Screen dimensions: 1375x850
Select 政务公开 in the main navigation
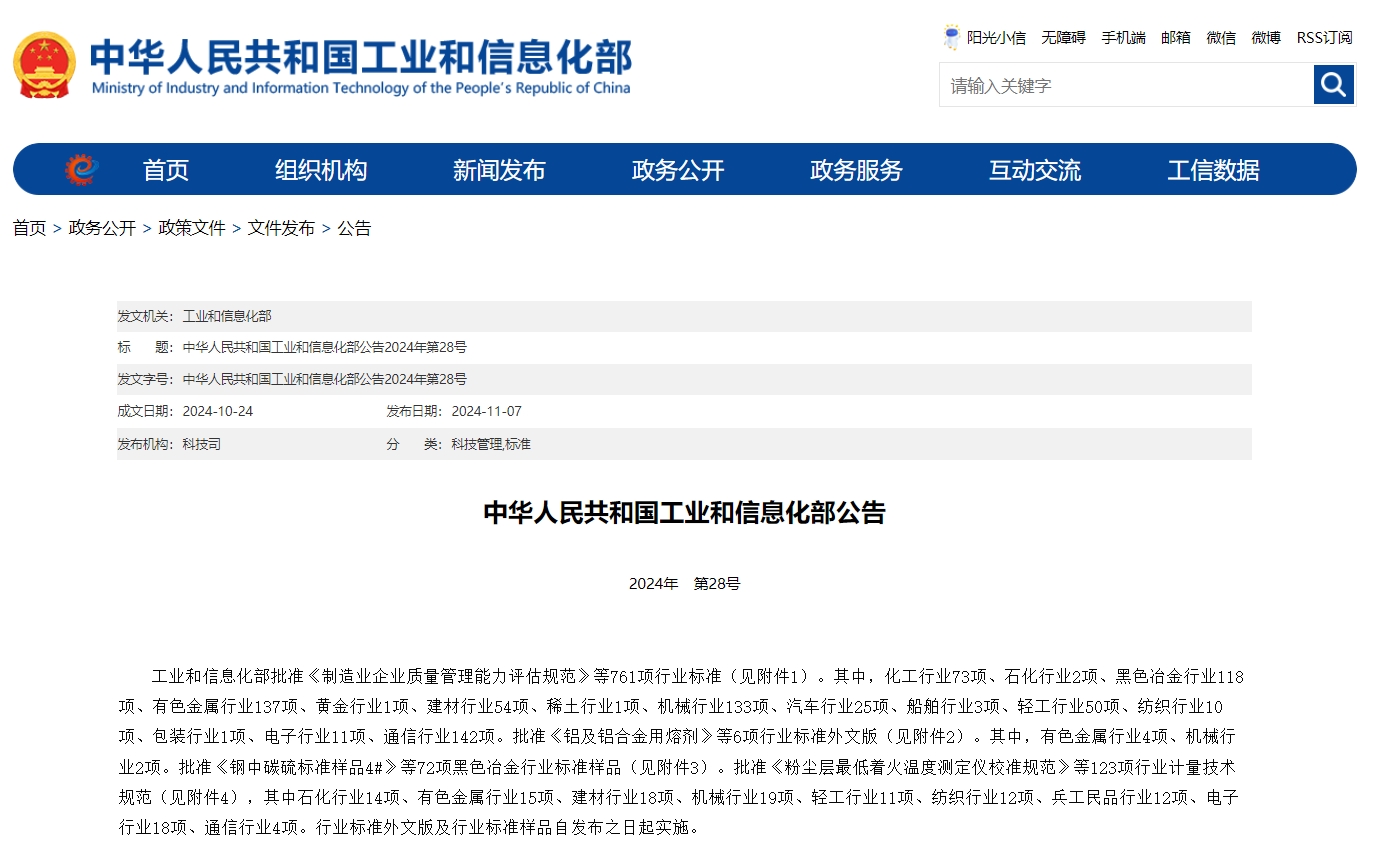pos(677,170)
